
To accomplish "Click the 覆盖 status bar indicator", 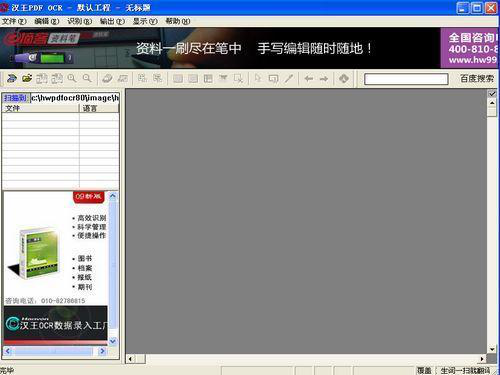I will coord(424,370).
